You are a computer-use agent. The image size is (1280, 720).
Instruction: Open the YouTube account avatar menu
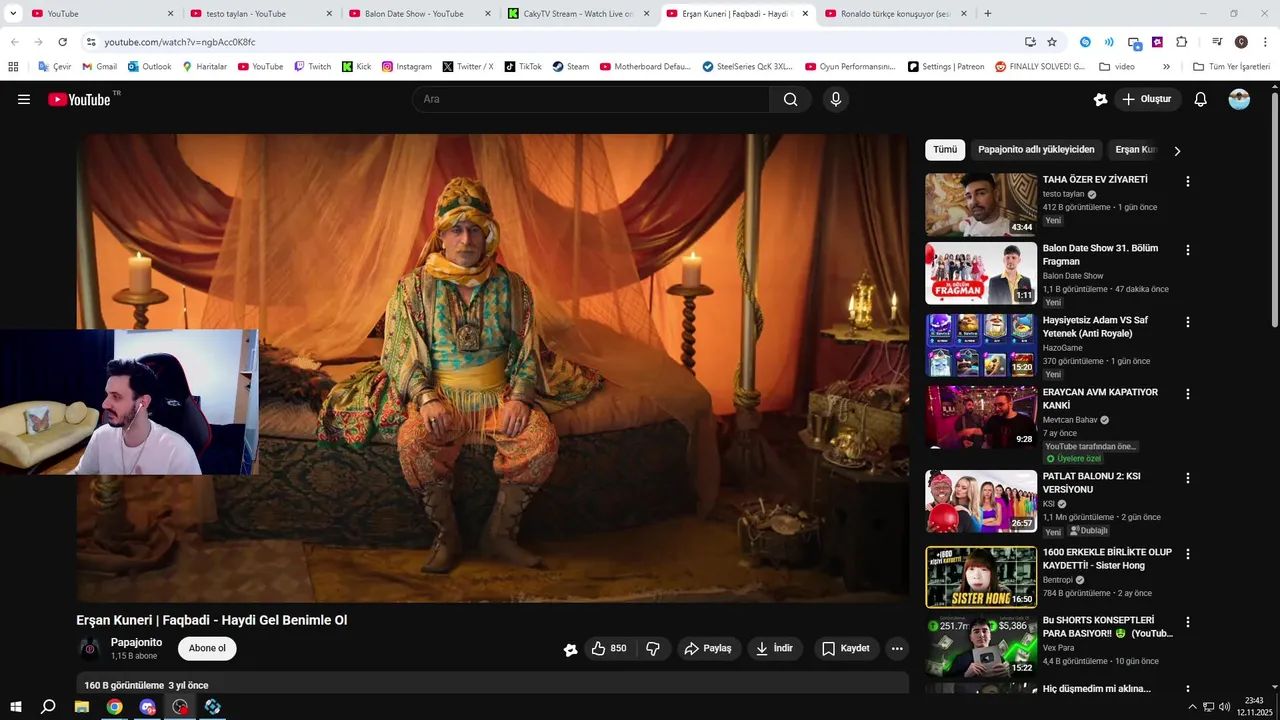[x=1239, y=99]
